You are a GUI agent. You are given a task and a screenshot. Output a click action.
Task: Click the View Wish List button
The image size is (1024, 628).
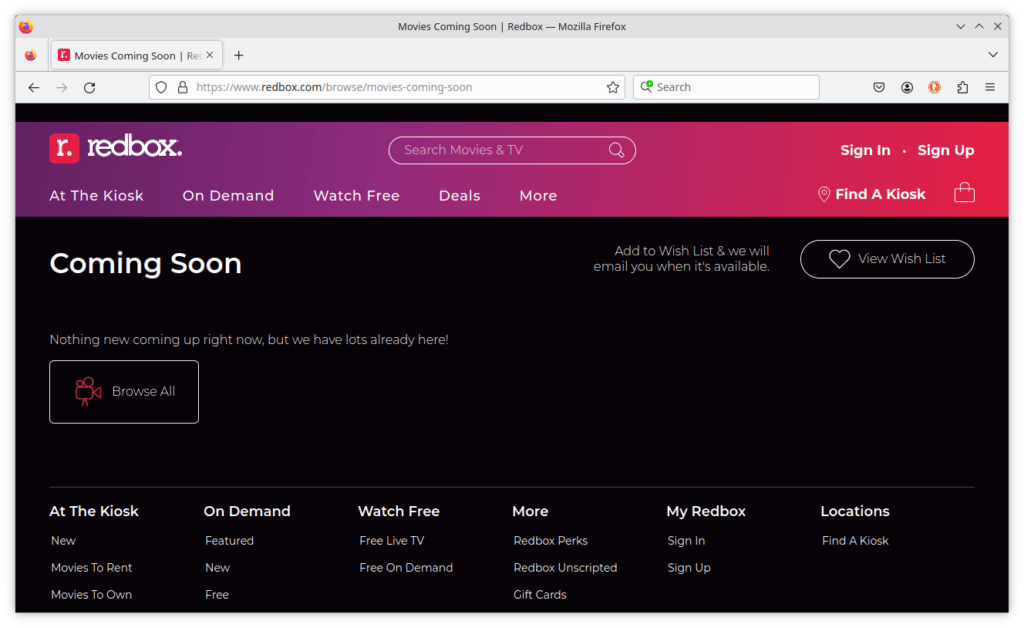pos(887,259)
